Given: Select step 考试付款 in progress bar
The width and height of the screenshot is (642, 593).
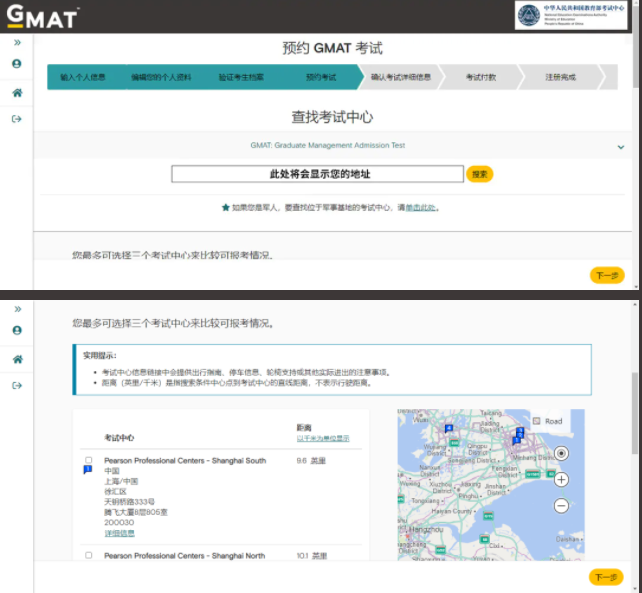Looking at the screenshot, I should coord(481,77).
